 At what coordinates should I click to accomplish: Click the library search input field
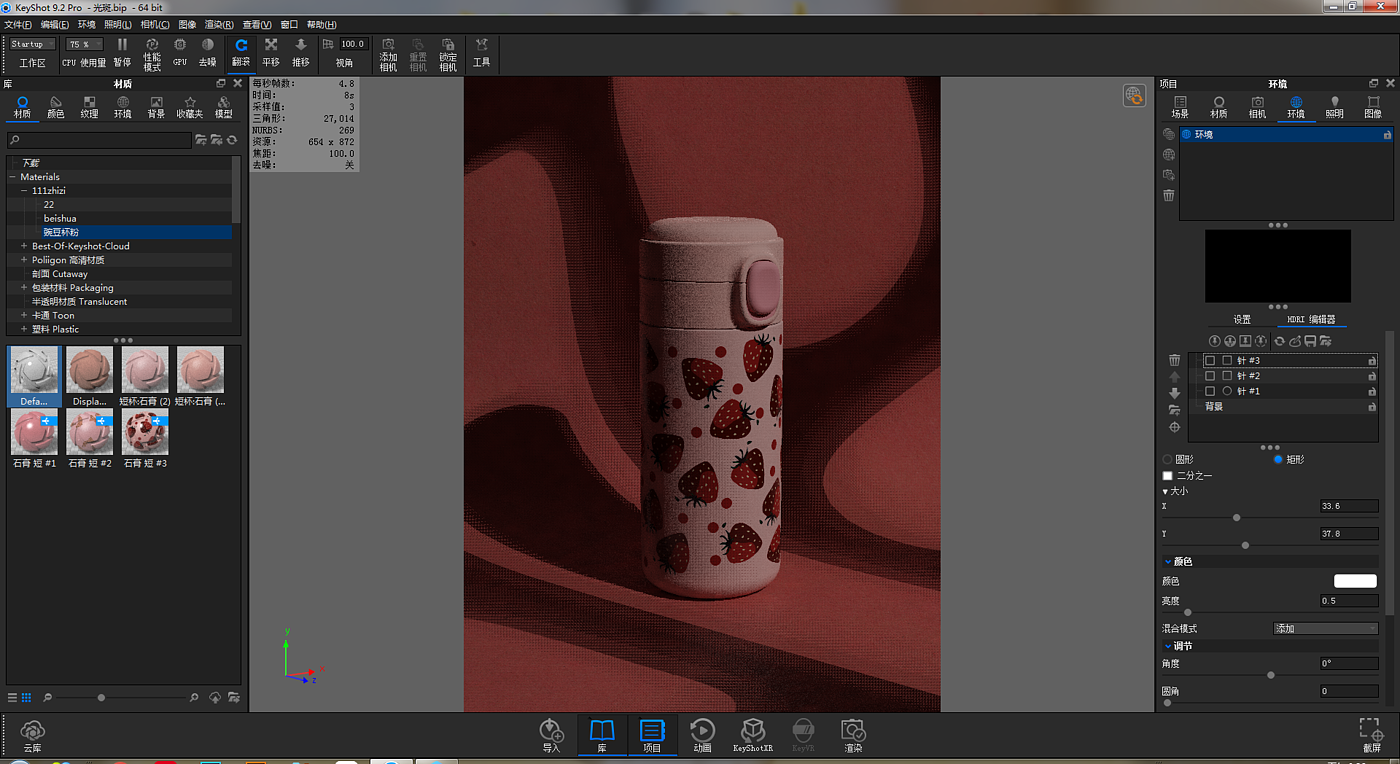(x=100, y=141)
